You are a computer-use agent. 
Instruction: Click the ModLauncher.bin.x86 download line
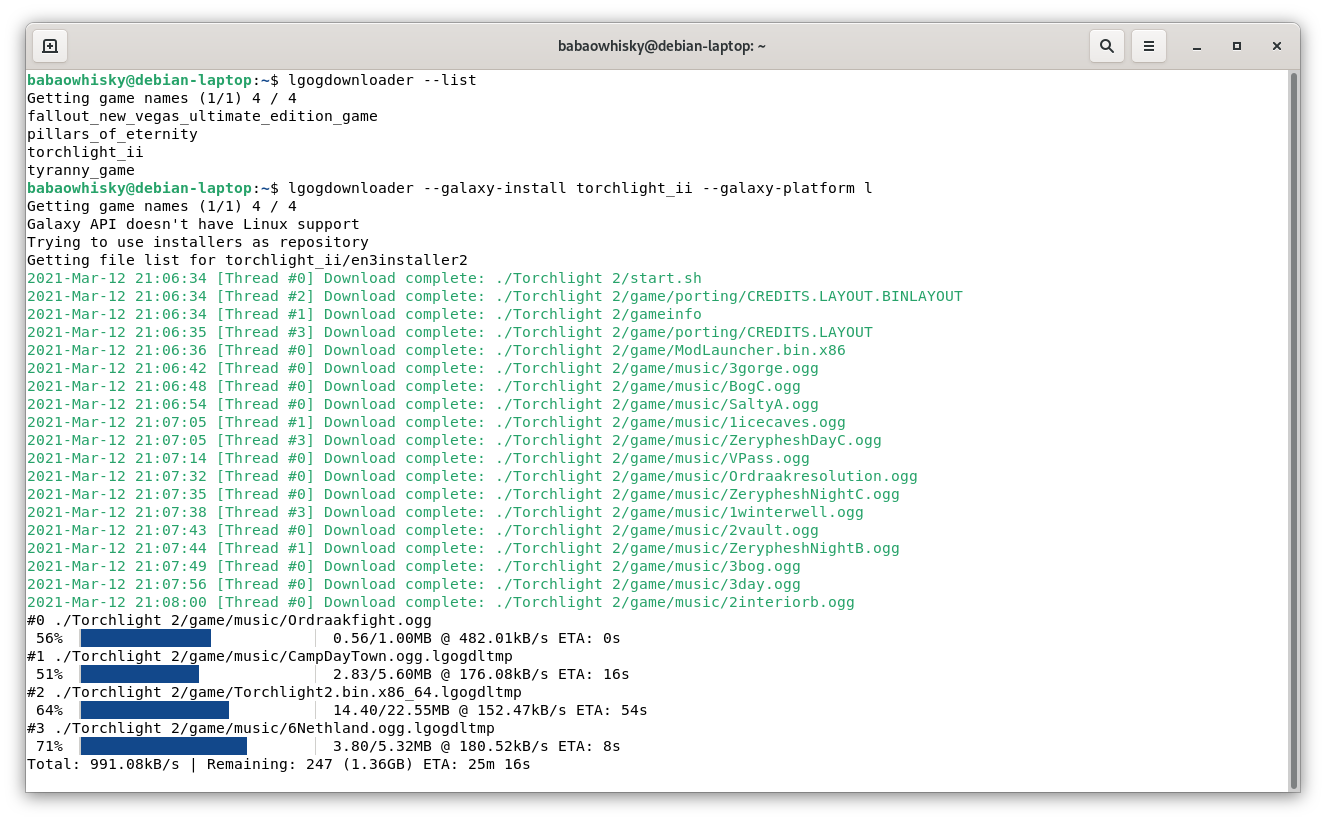436,350
